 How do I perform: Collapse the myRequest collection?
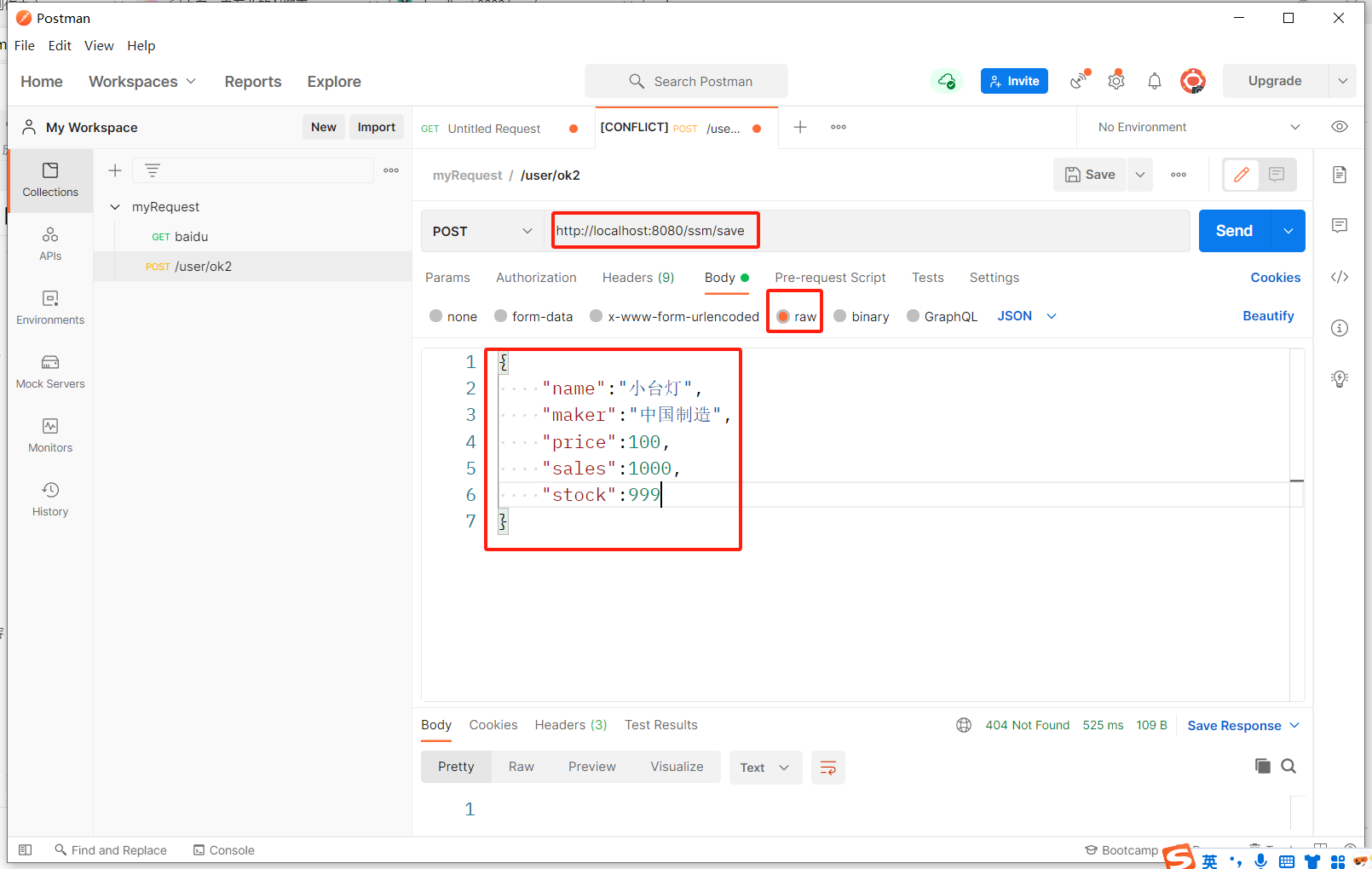115,207
